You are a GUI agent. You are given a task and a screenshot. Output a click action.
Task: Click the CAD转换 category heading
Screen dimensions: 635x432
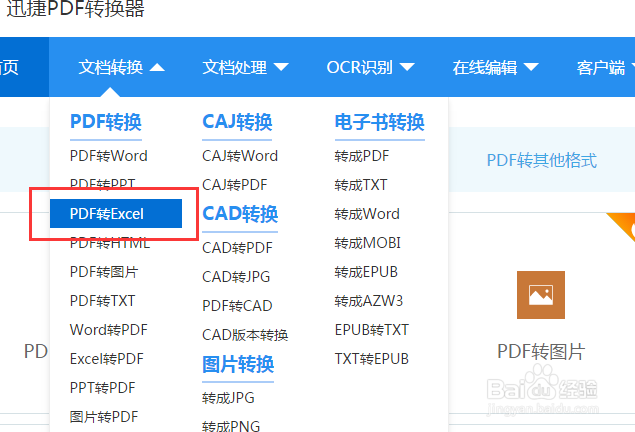240,214
